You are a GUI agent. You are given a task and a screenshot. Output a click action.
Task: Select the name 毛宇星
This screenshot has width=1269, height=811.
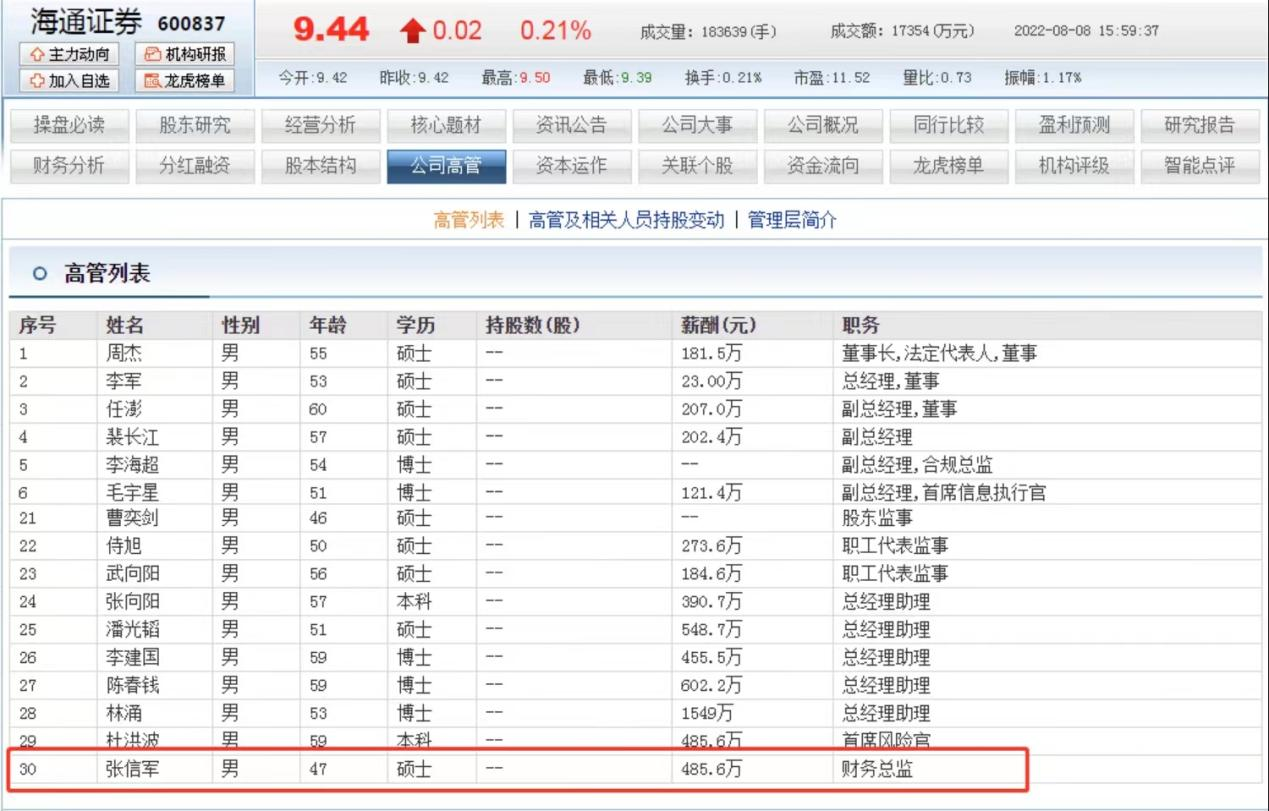pyautogui.click(x=132, y=492)
